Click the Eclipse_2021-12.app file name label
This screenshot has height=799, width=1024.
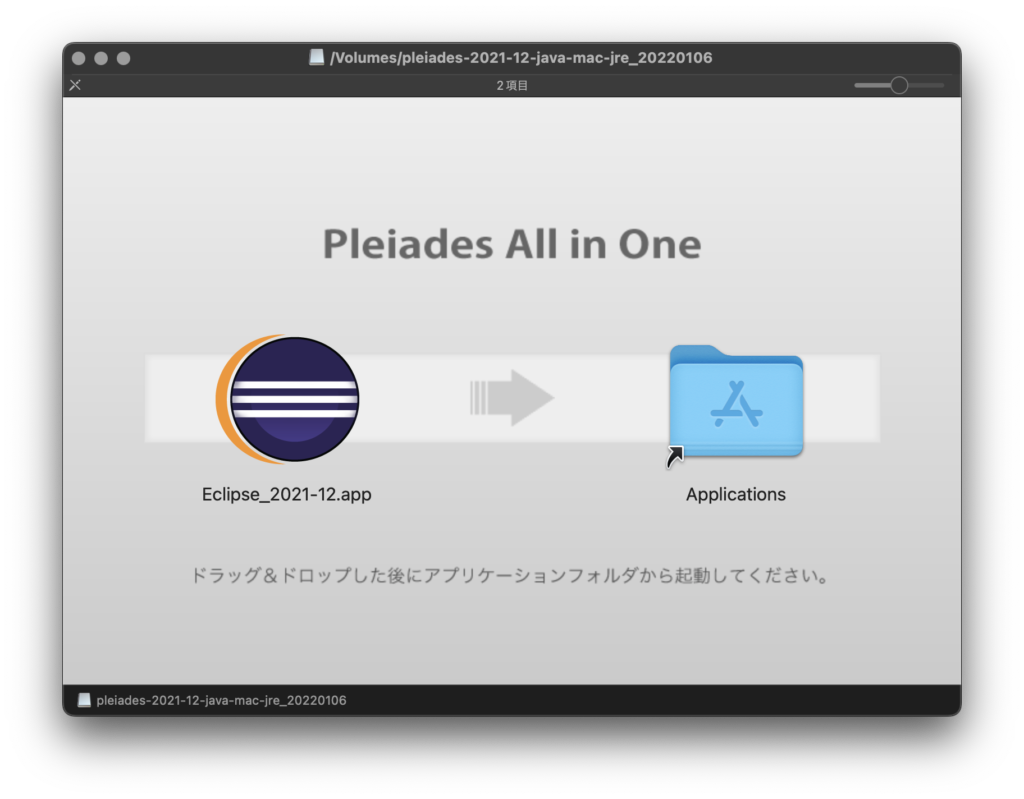coord(287,495)
